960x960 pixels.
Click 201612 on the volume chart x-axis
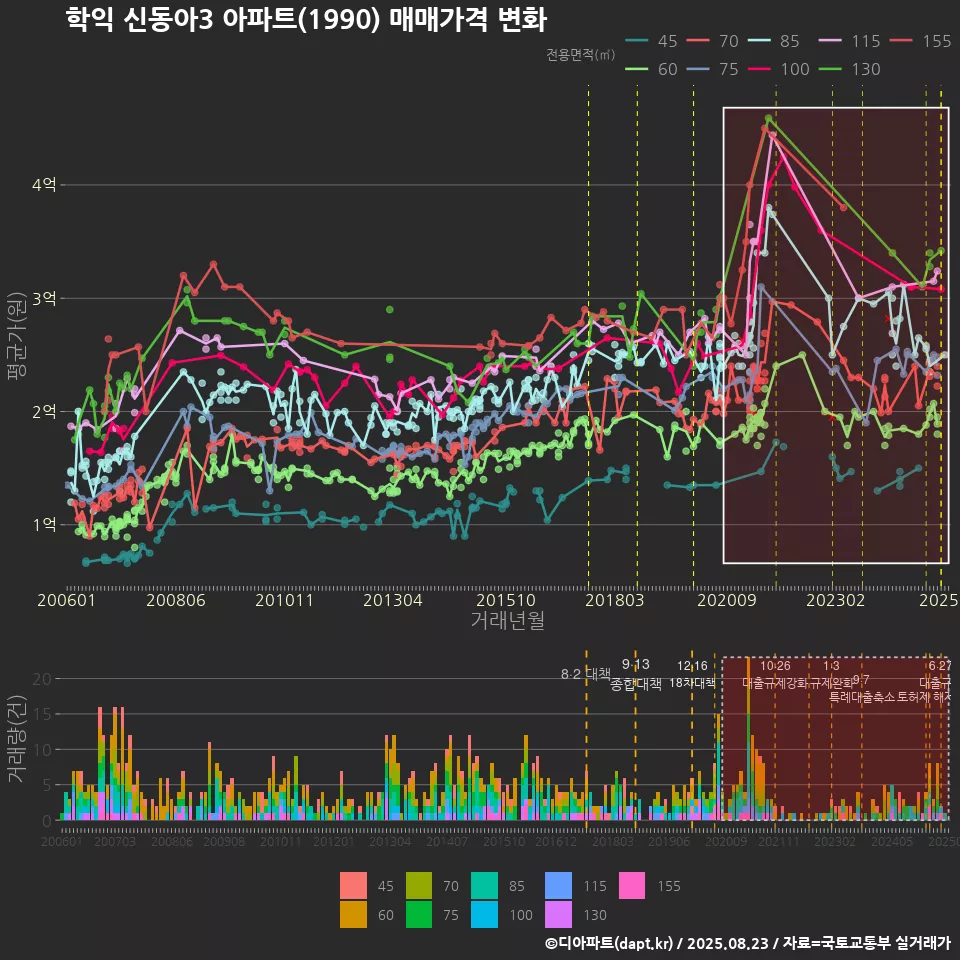[556, 842]
